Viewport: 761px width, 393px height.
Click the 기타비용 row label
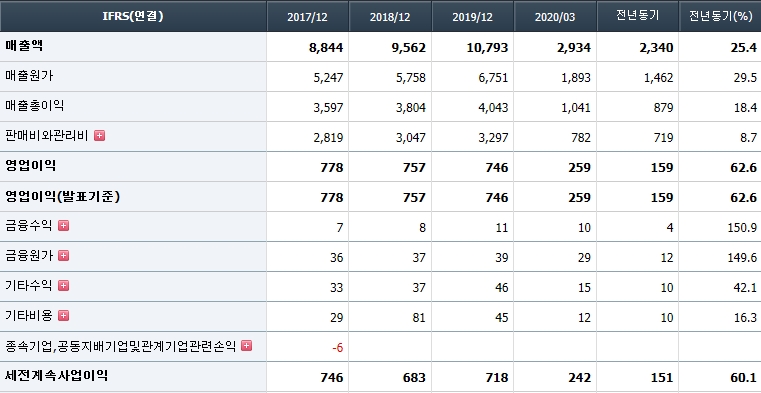click(x=29, y=315)
